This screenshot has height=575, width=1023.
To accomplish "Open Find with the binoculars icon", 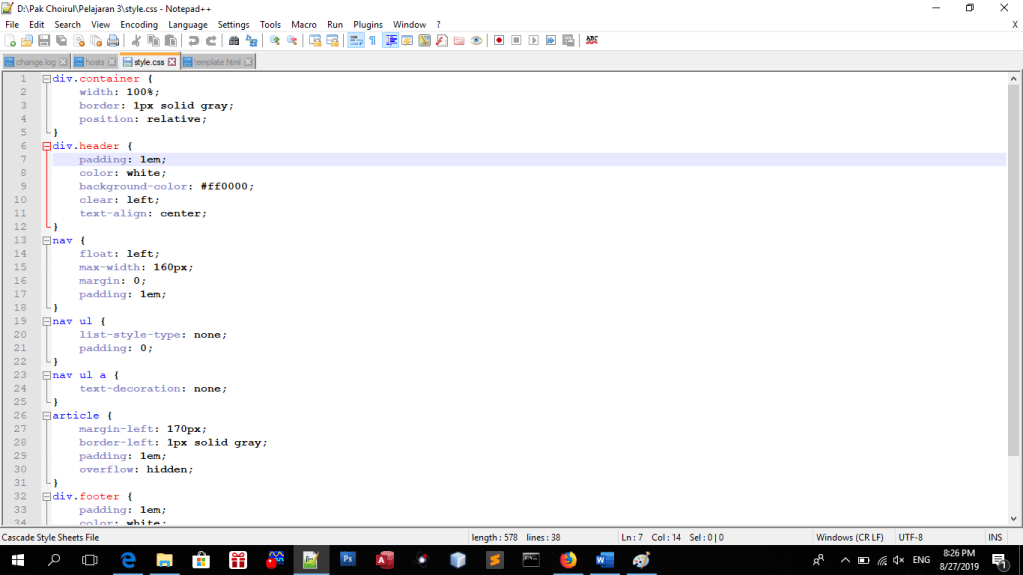I will pyautogui.click(x=234, y=41).
